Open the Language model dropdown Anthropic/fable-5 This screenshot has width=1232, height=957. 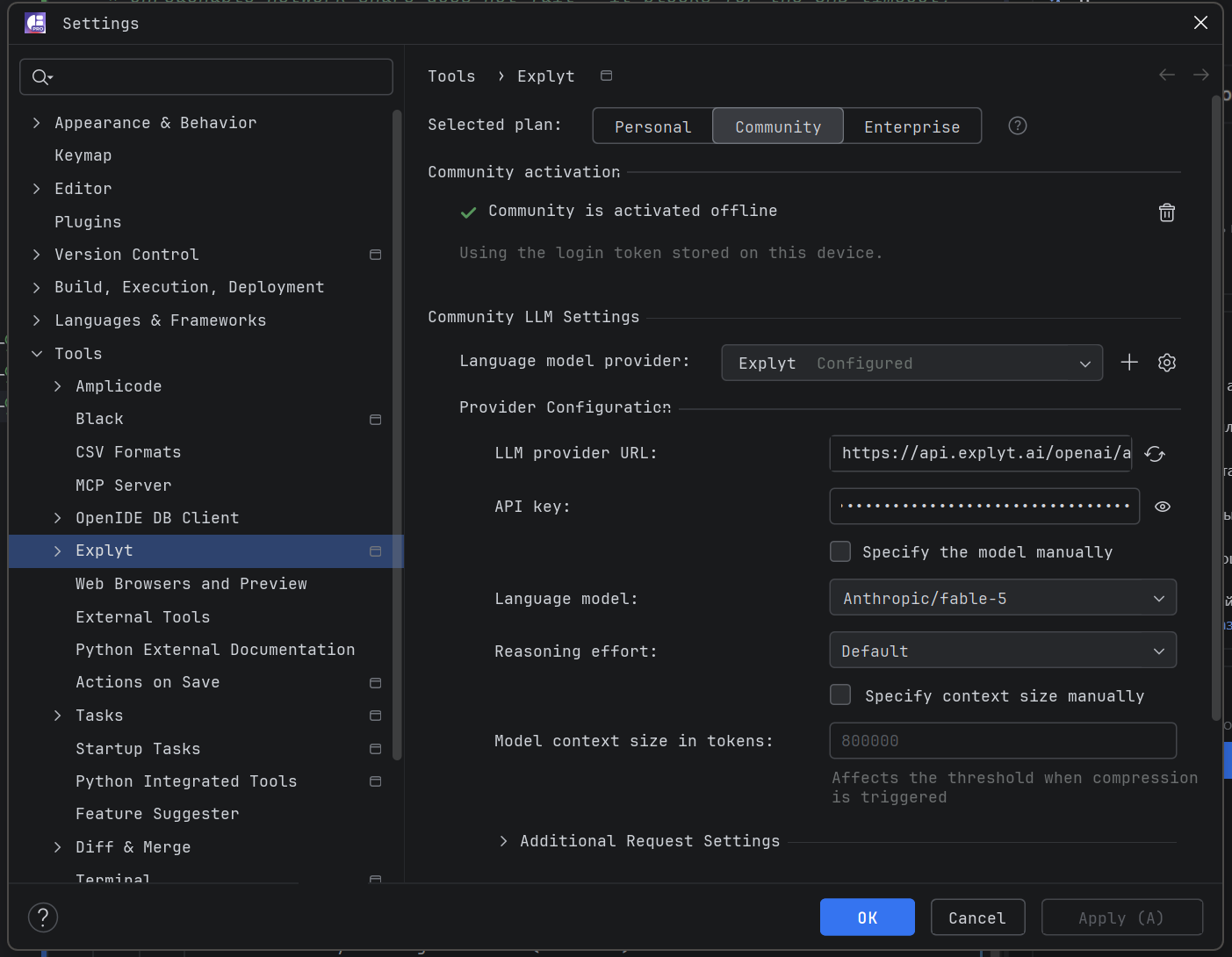click(1003, 598)
